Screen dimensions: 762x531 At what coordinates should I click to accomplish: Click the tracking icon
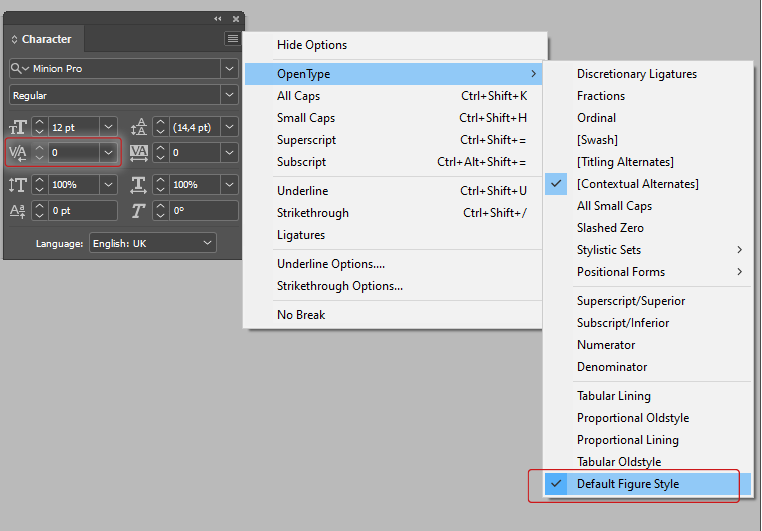coord(139,153)
